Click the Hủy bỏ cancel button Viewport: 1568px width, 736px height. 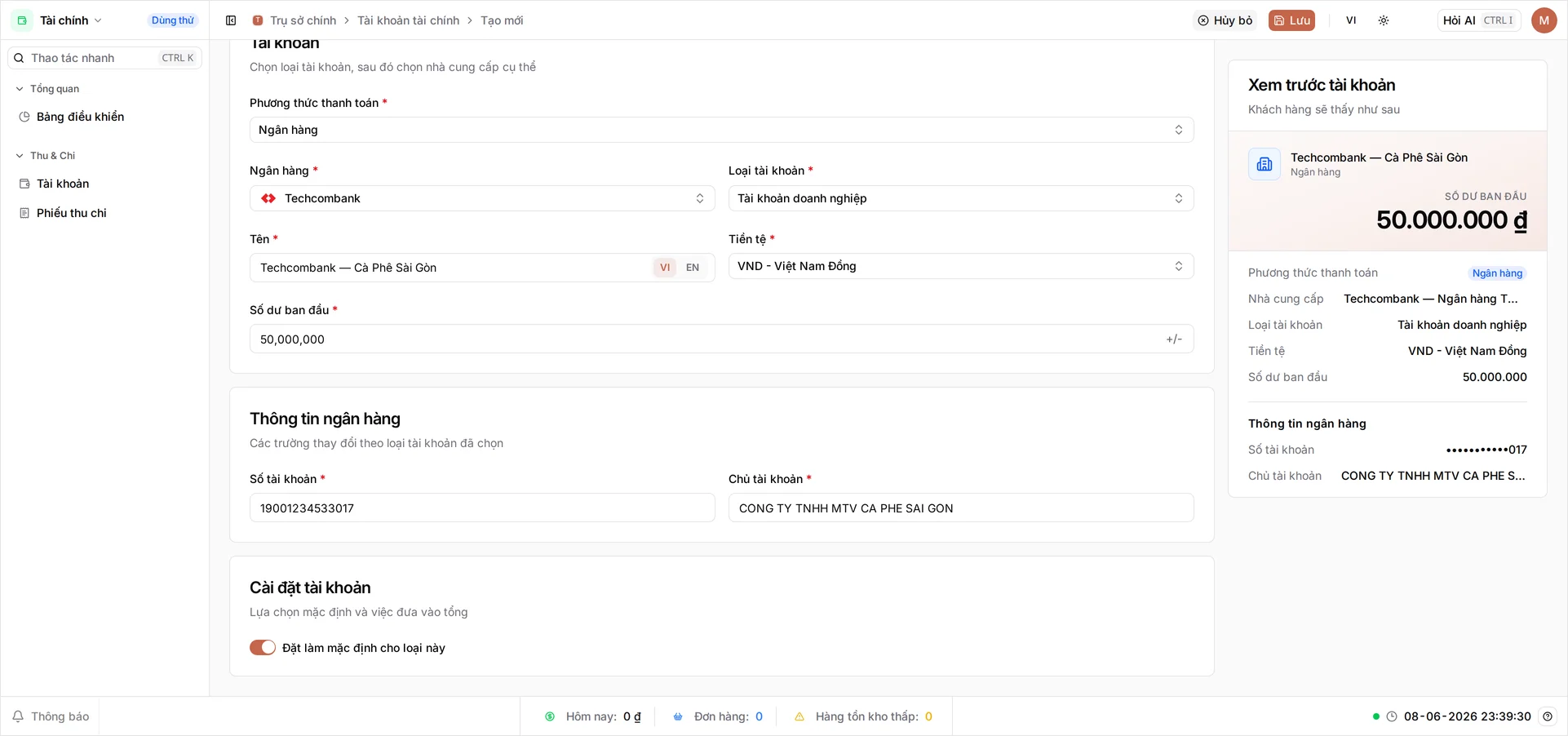tap(1225, 20)
